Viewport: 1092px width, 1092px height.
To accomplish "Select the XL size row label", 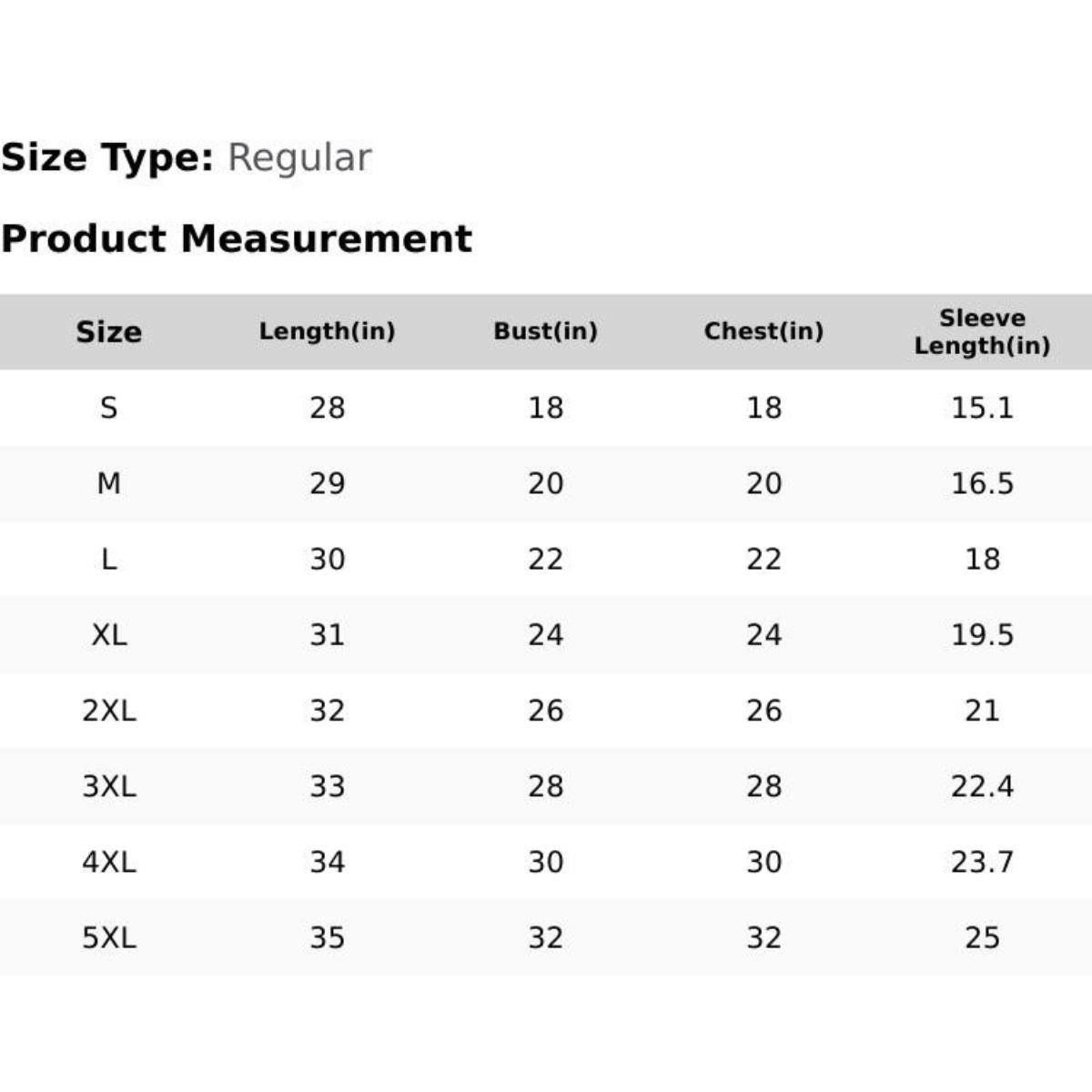I will (108, 634).
